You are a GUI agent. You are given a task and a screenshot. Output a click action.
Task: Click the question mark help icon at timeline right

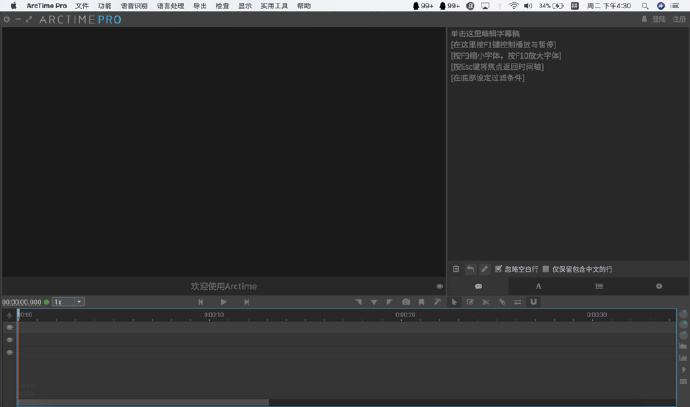coord(683,370)
